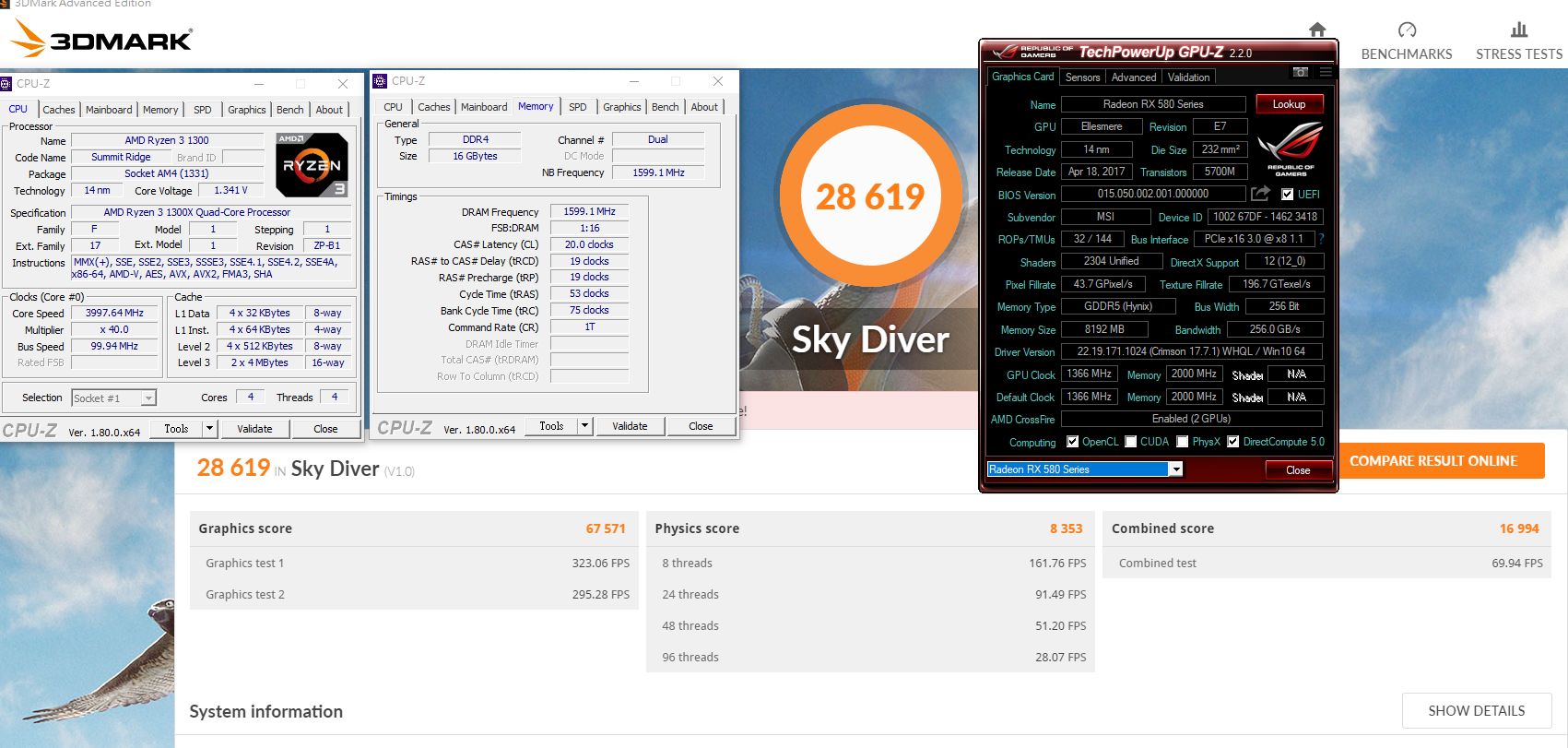The width and height of the screenshot is (1568, 748).
Task: Open Graphics tab in CPU-Z processor window
Action: [x=247, y=110]
